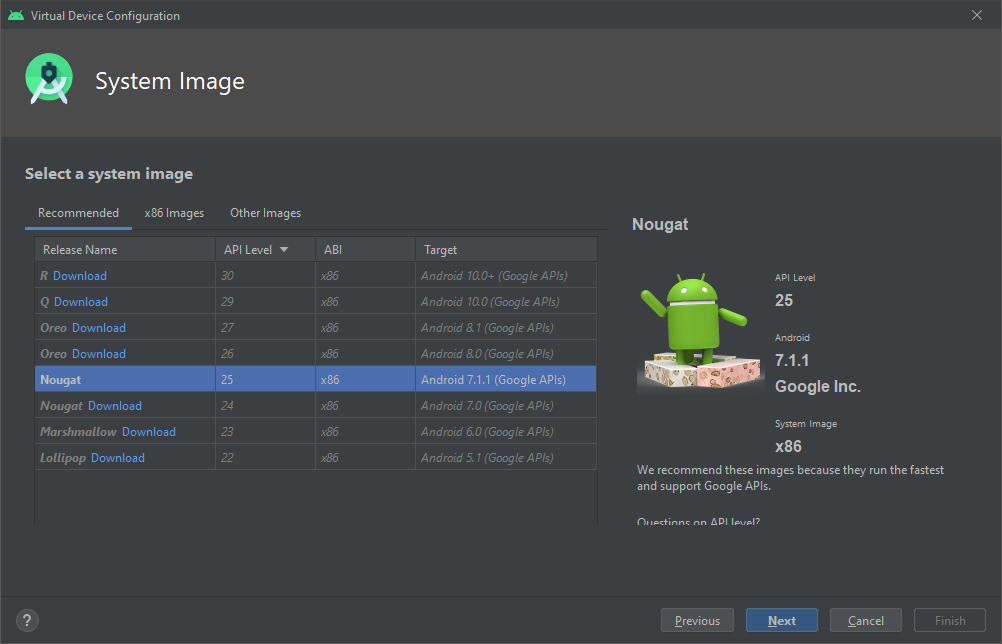Click the Android icon in title bar
Screen dimensions: 1002x644
[x=15, y=15]
